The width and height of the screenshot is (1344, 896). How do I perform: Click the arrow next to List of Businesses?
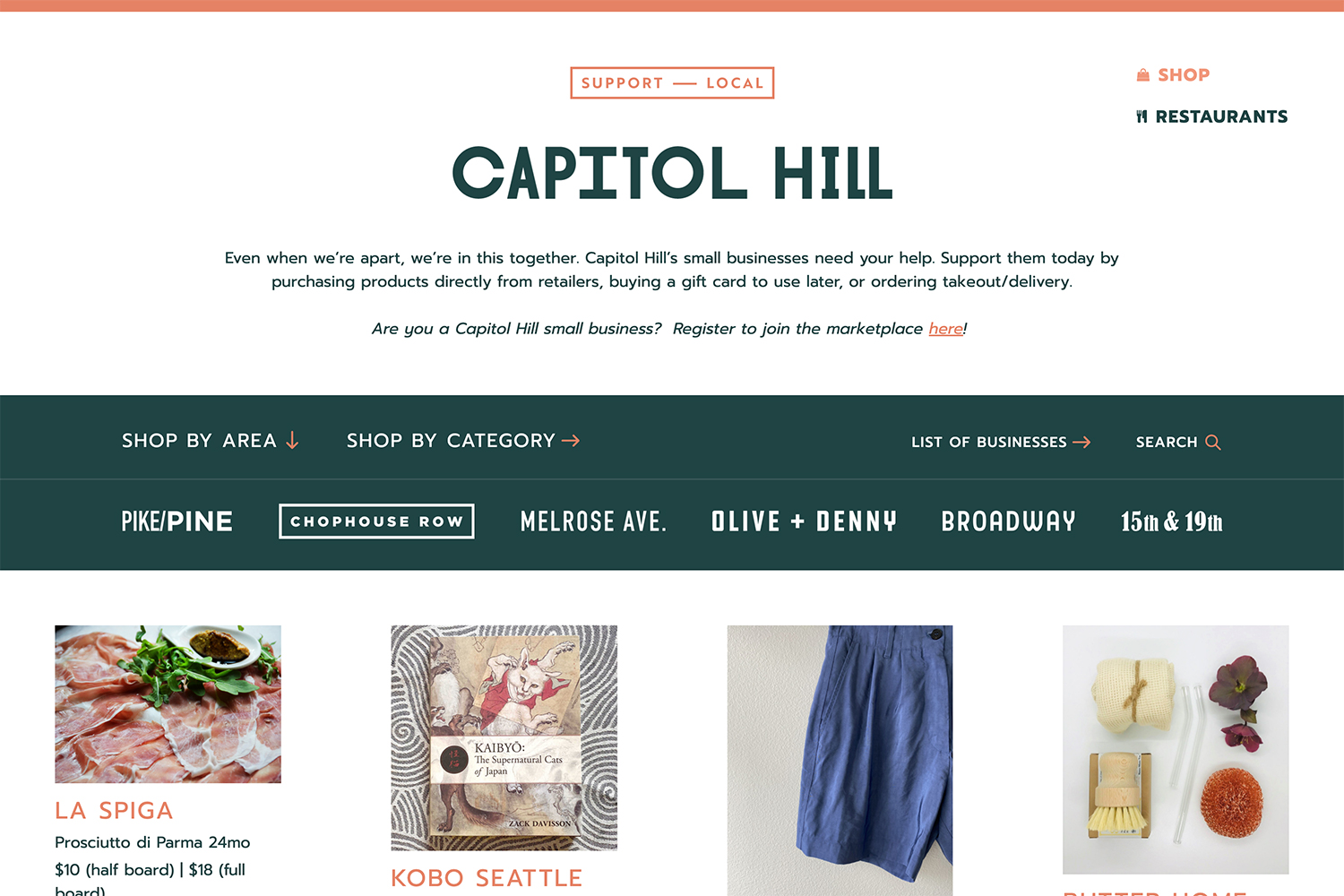pyautogui.click(x=1081, y=442)
